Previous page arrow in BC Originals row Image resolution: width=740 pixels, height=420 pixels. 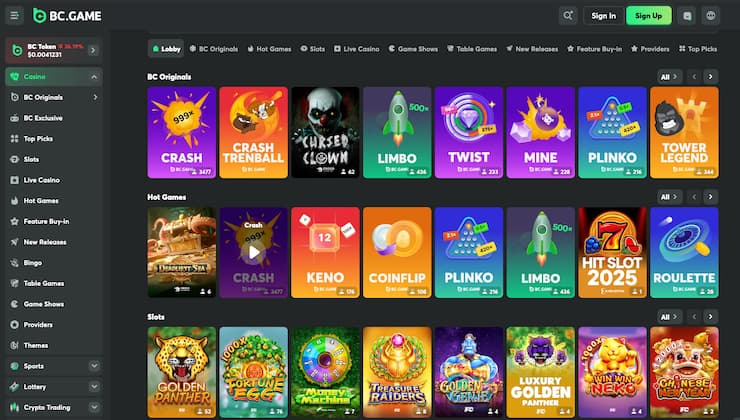[694, 76]
